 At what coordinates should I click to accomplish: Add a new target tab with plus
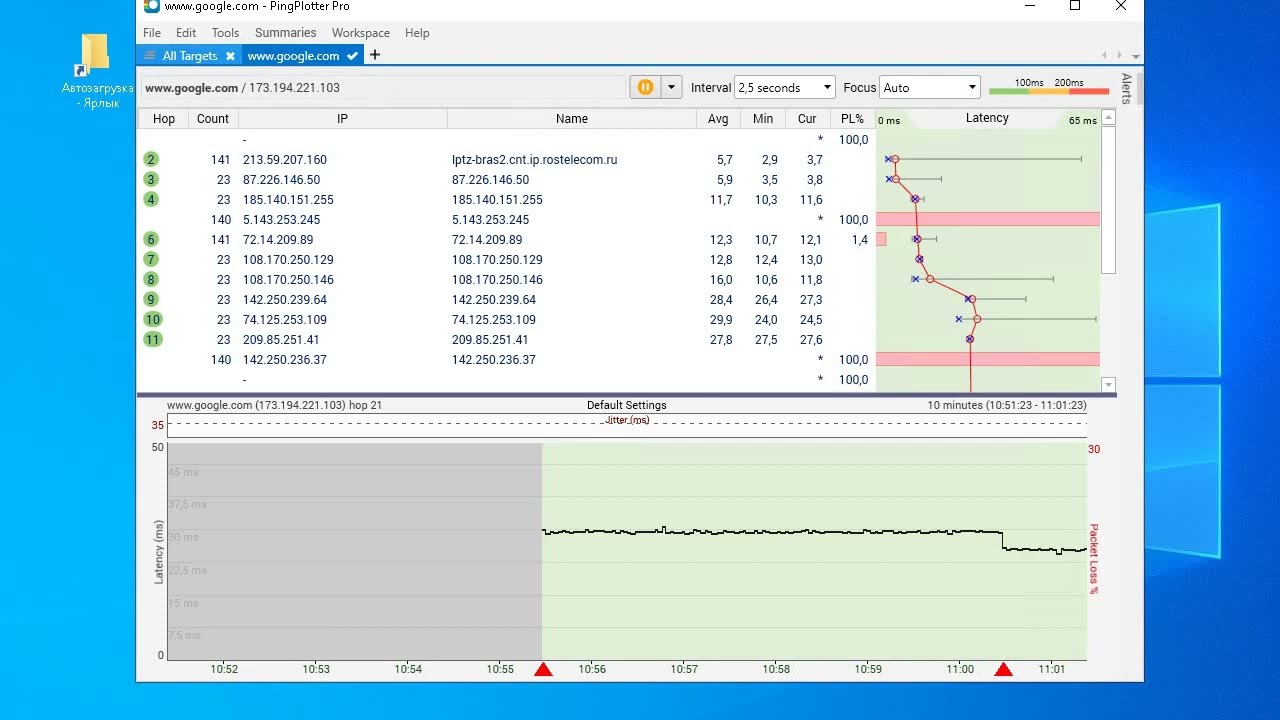375,55
